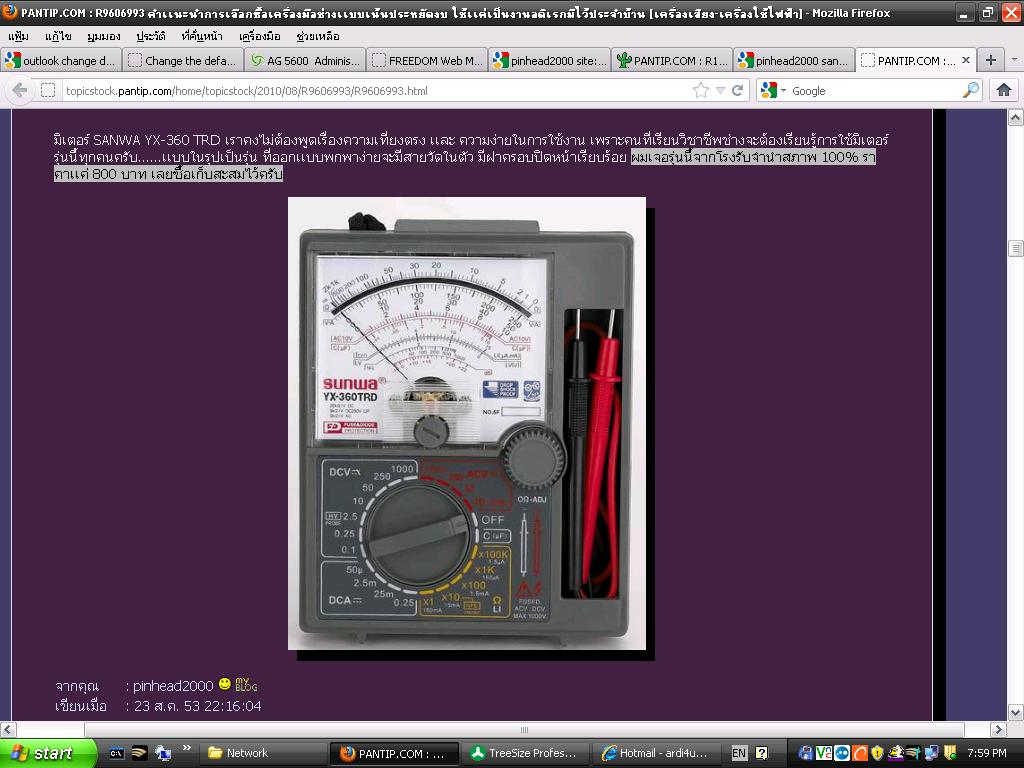1024x768 pixels.
Task: Open the URL history dropdown arrow
Action: [720, 90]
